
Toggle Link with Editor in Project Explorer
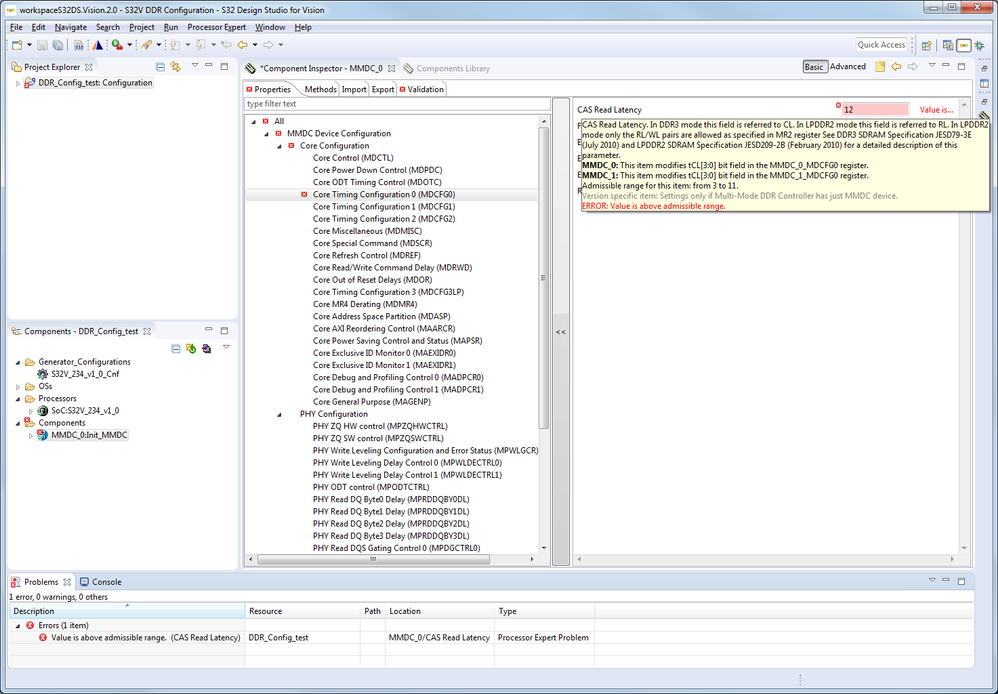(176, 66)
